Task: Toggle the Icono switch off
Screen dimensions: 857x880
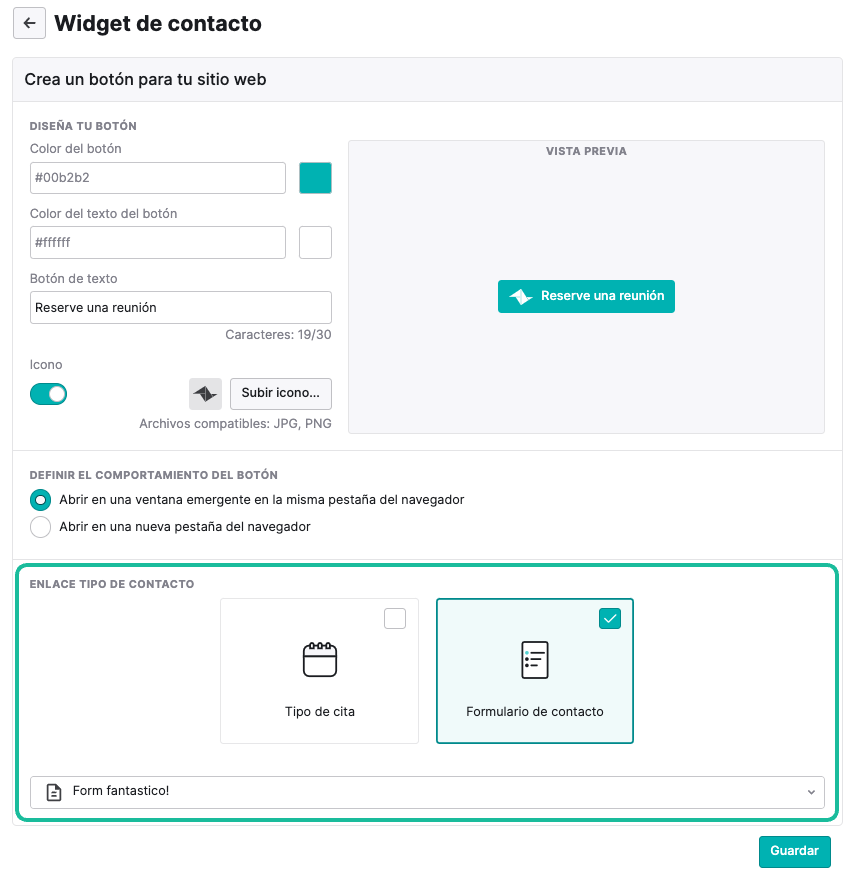Action: click(x=48, y=394)
